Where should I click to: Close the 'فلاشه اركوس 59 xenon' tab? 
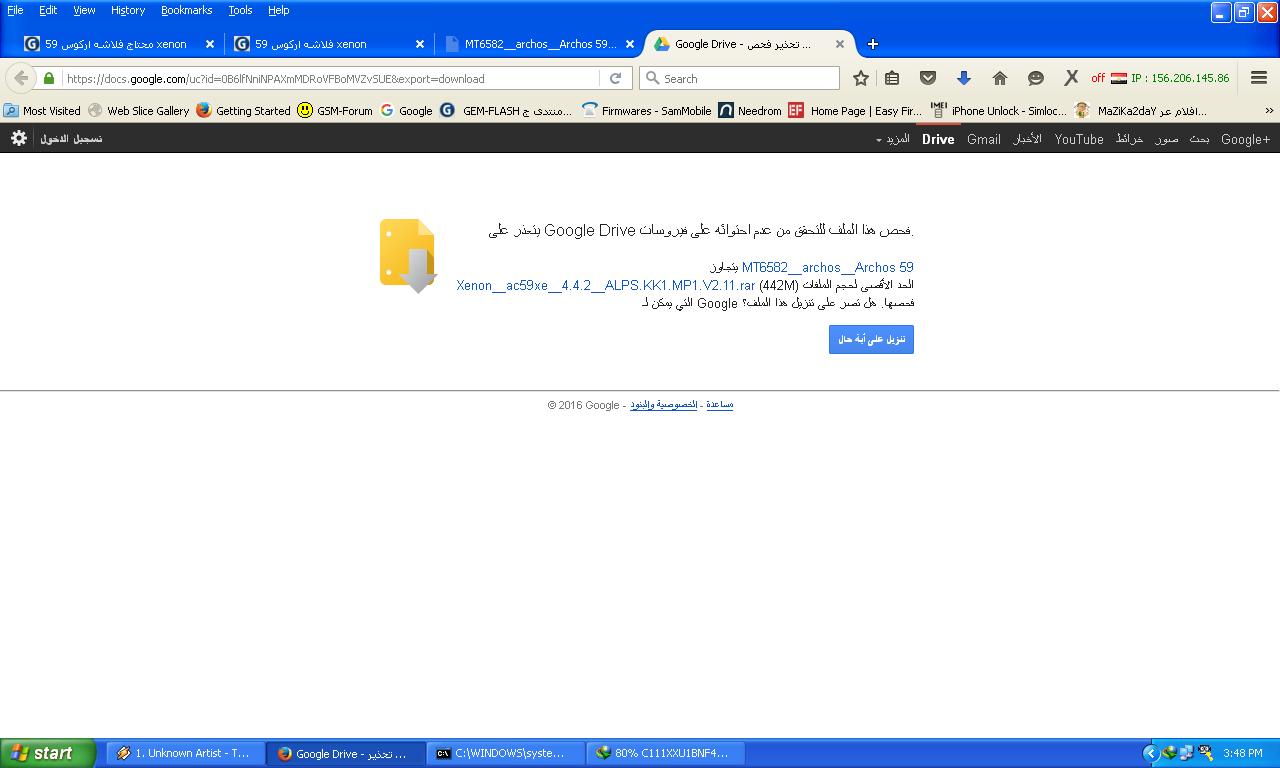pos(420,44)
